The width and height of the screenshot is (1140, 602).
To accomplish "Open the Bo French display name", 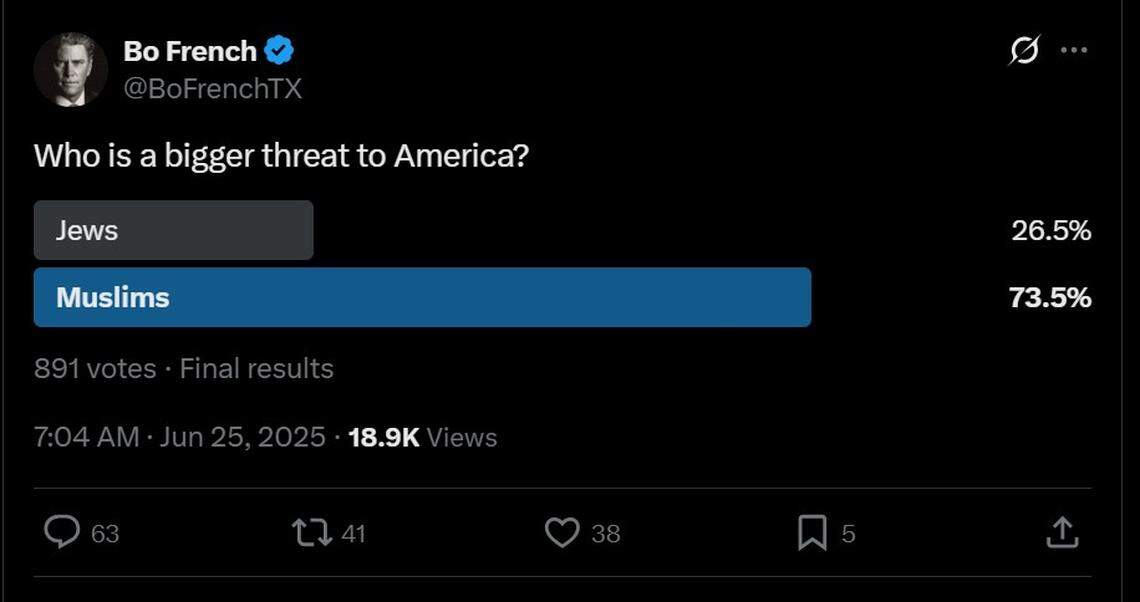I will (x=190, y=50).
